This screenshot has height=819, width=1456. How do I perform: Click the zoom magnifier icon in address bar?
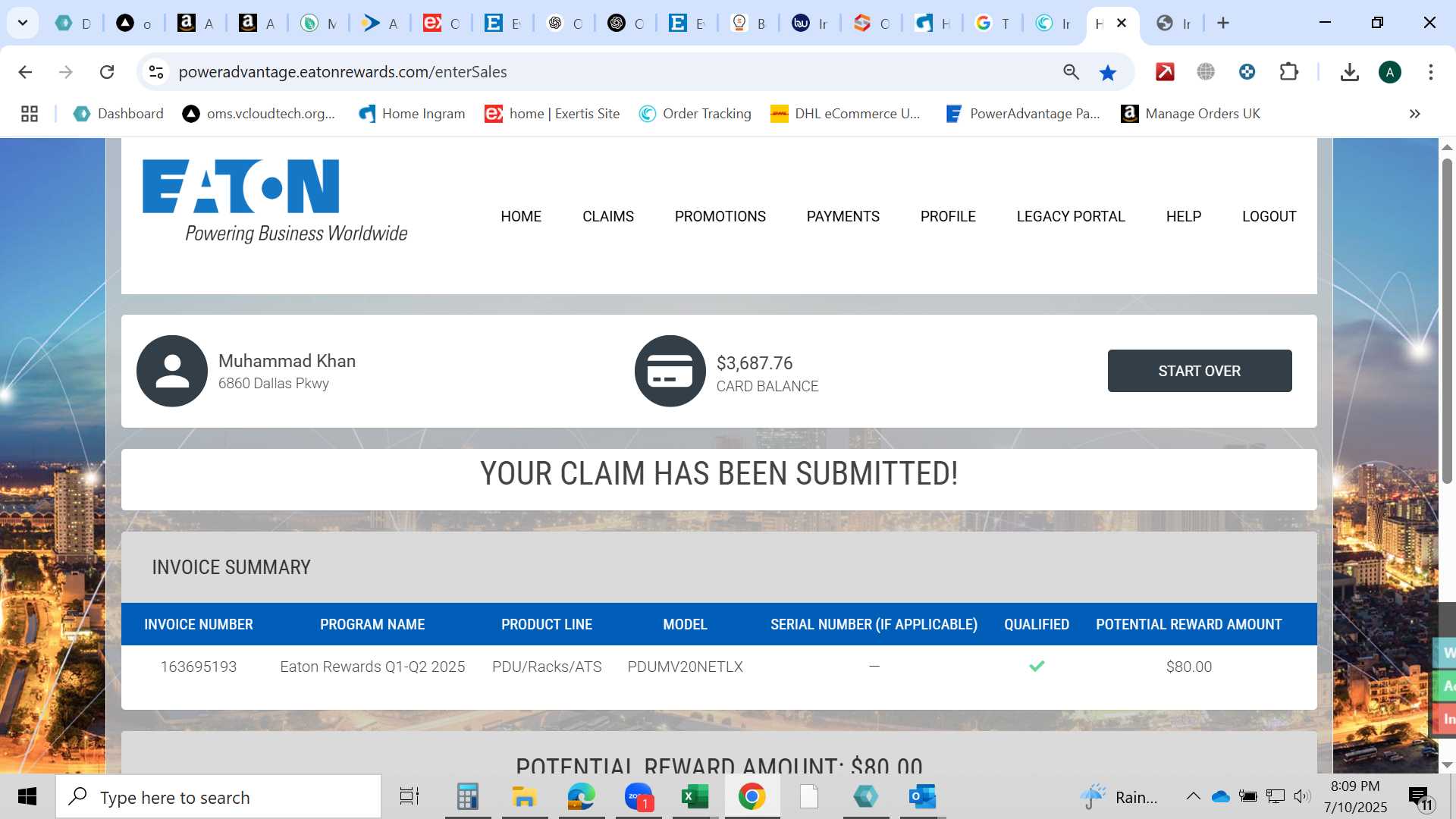(1071, 72)
